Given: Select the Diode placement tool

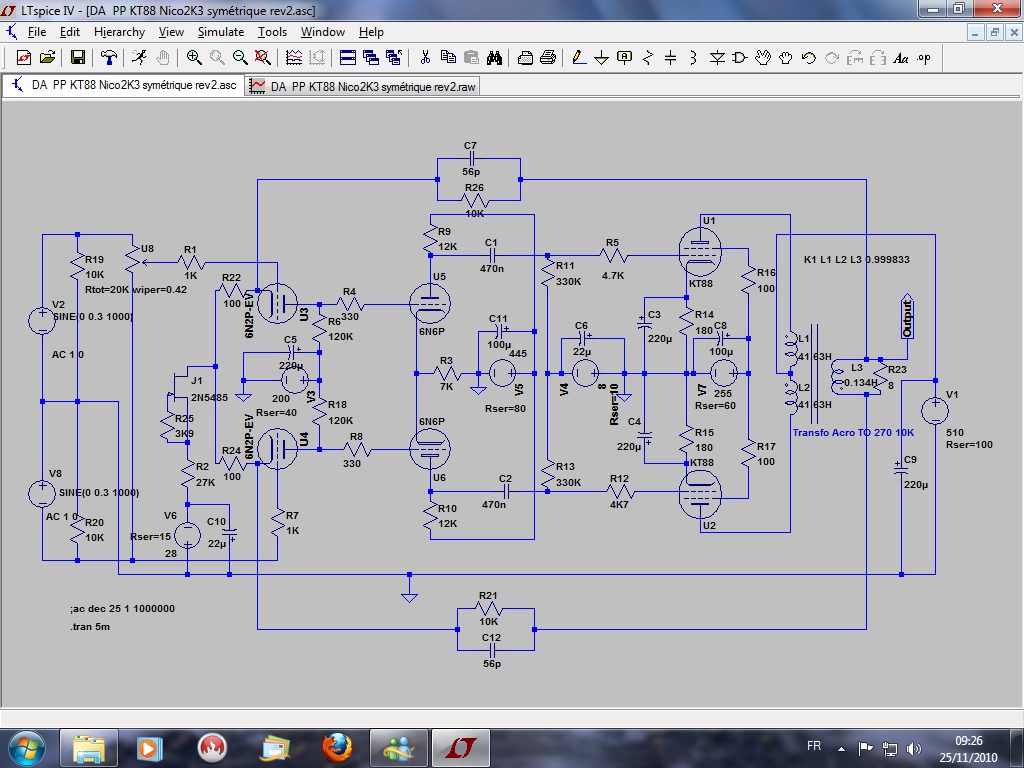Looking at the screenshot, I should (716, 58).
